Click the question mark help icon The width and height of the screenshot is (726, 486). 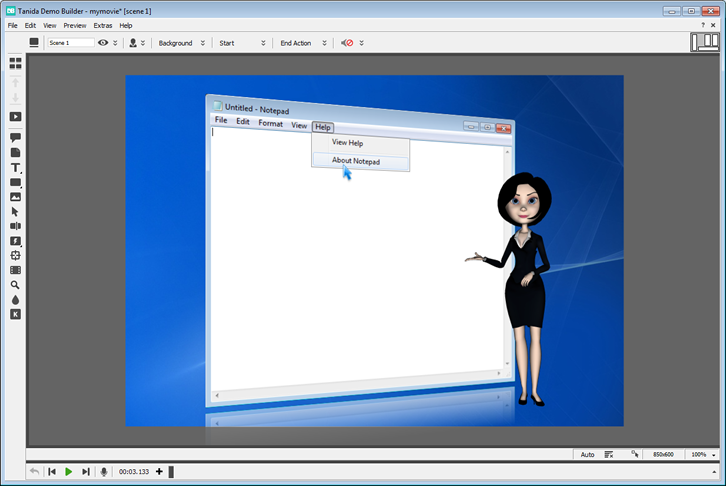click(703, 25)
